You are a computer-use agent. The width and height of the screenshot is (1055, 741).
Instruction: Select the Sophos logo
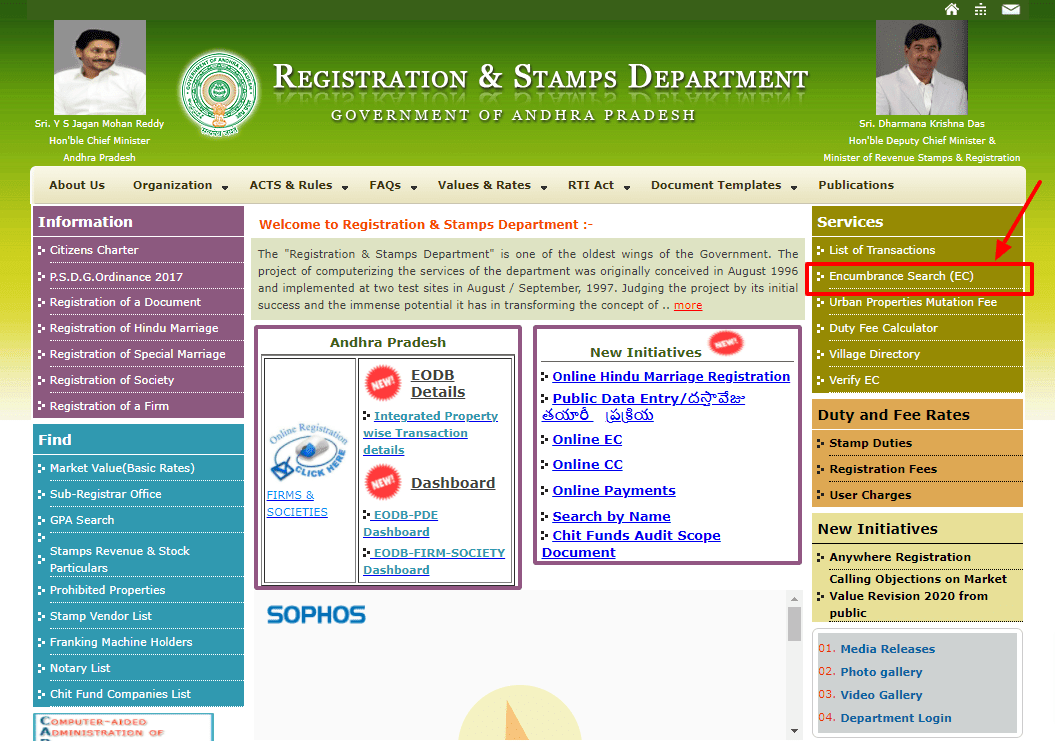316,614
